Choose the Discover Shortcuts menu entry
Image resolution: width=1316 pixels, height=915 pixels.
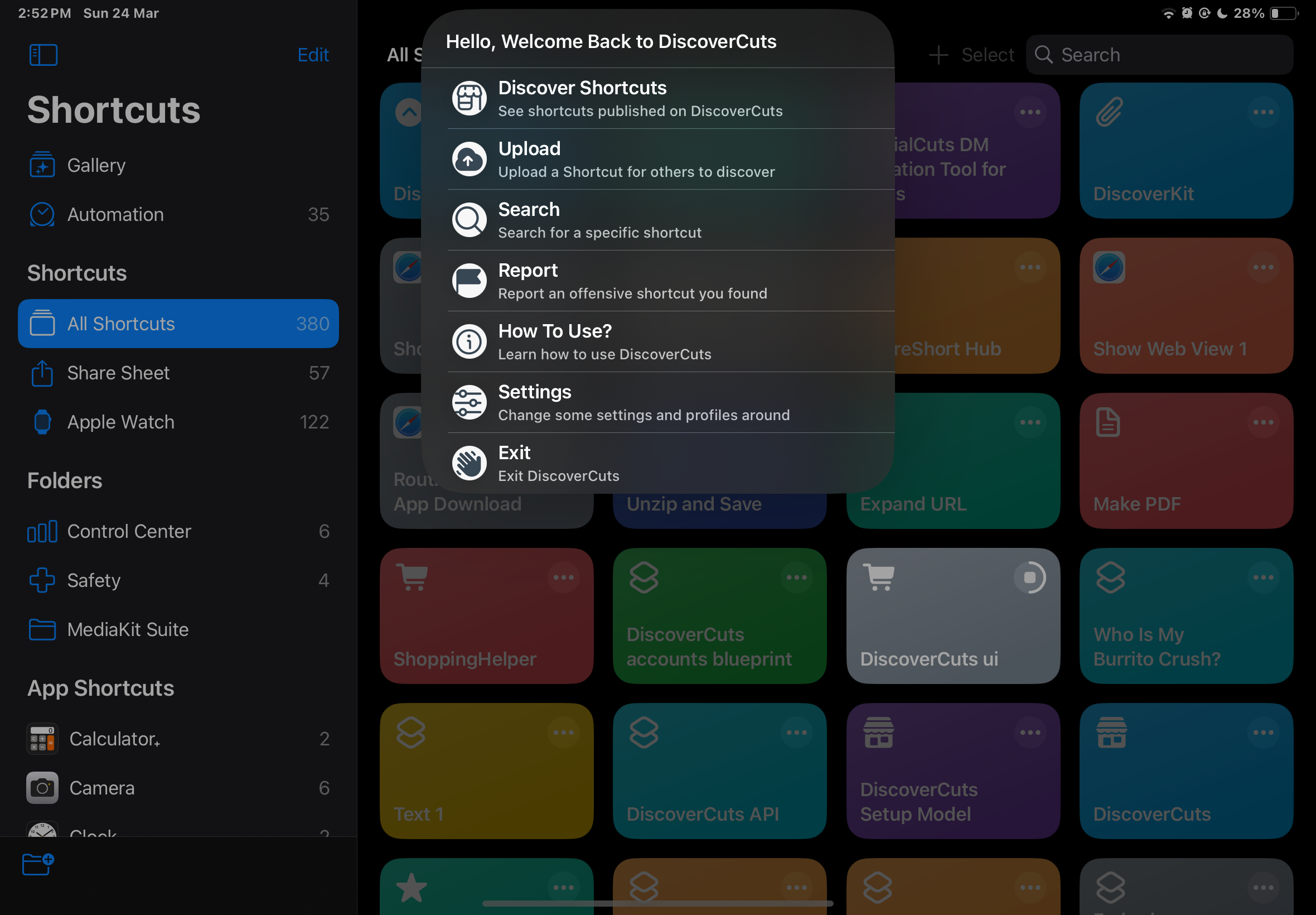coord(657,98)
